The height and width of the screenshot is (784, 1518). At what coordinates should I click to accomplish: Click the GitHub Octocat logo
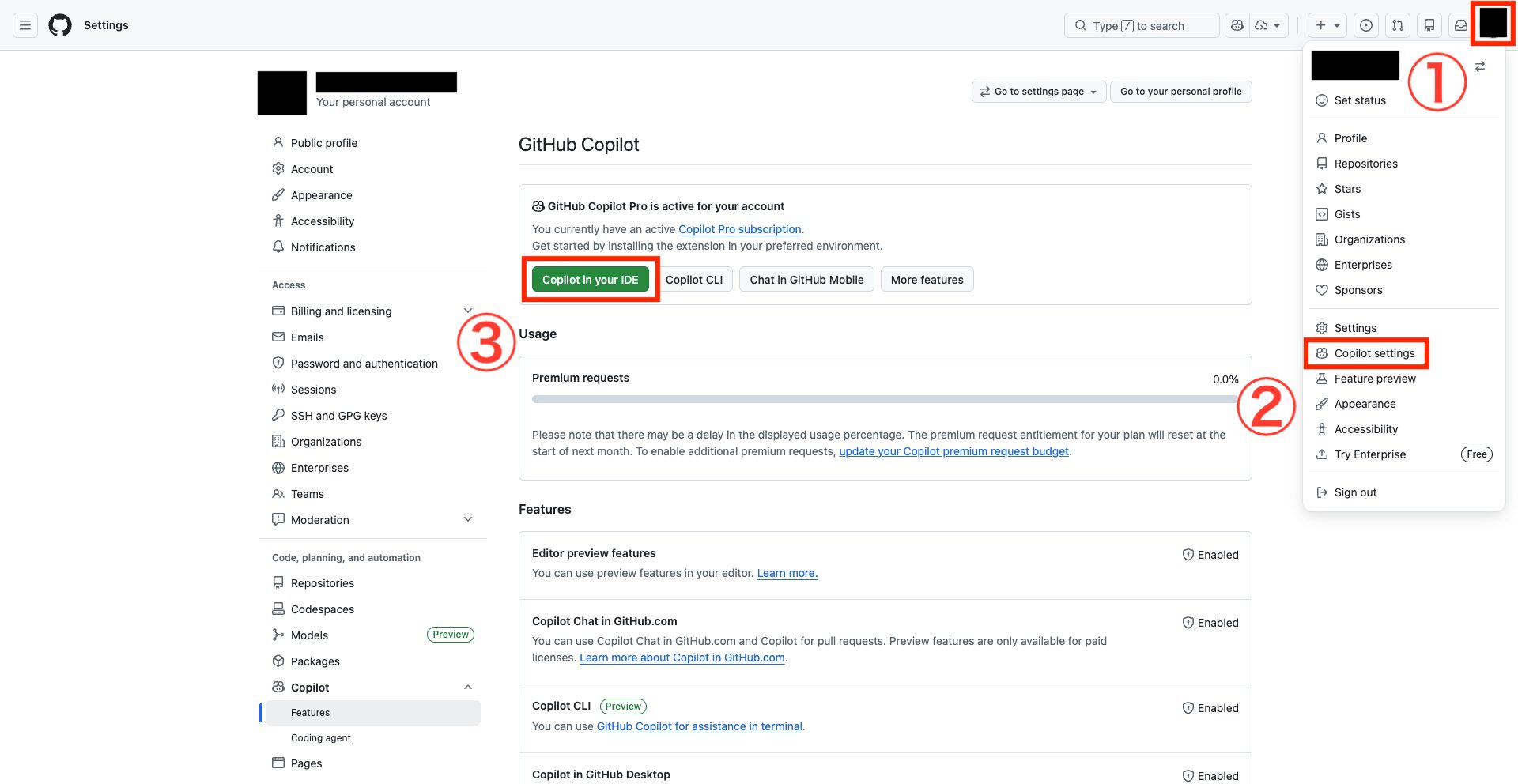(x=60, y=25)
